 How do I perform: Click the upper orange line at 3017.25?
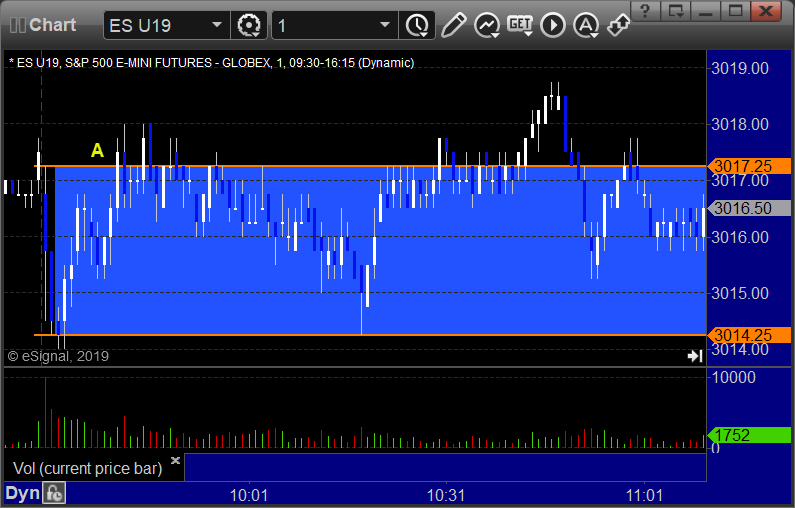point(370,166)
